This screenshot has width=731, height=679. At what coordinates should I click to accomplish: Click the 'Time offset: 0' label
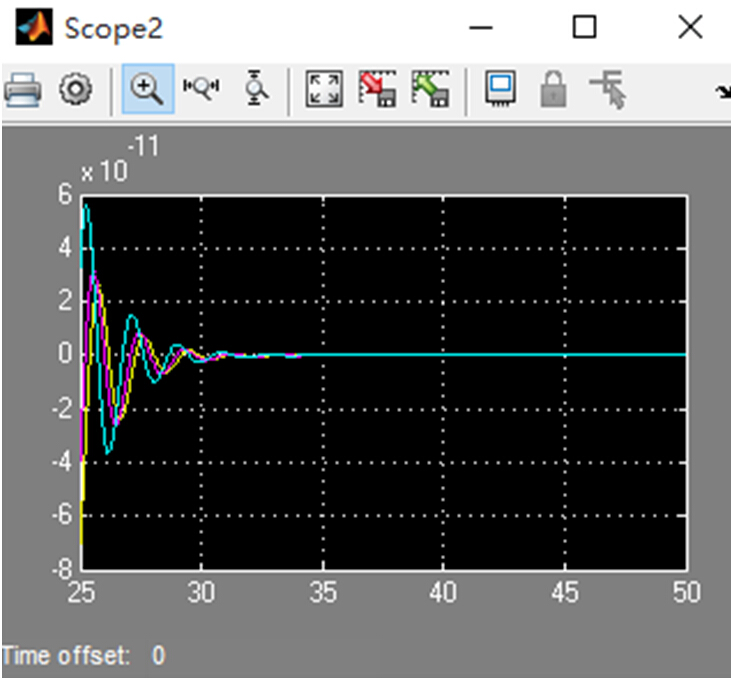(84, 655)
